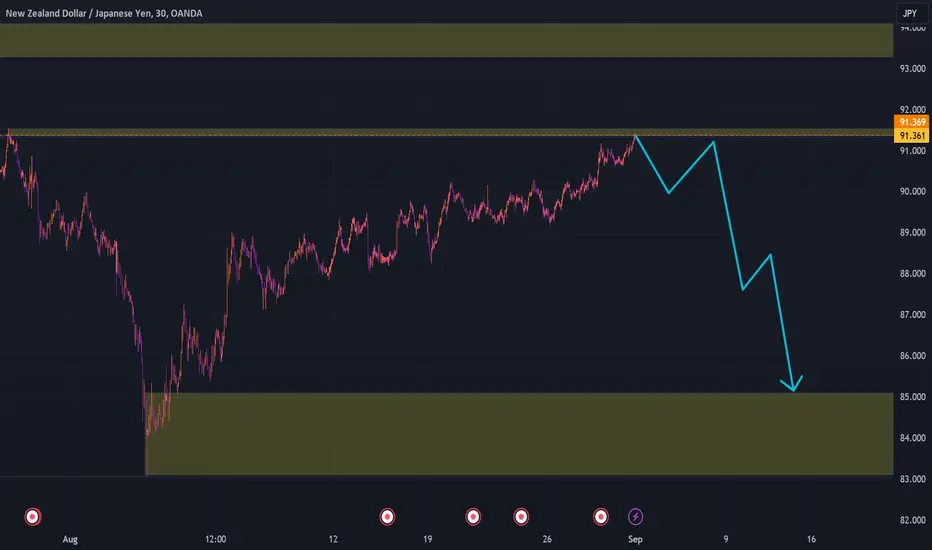Click the 84.000 price axis label

click(x=912, y=438)
